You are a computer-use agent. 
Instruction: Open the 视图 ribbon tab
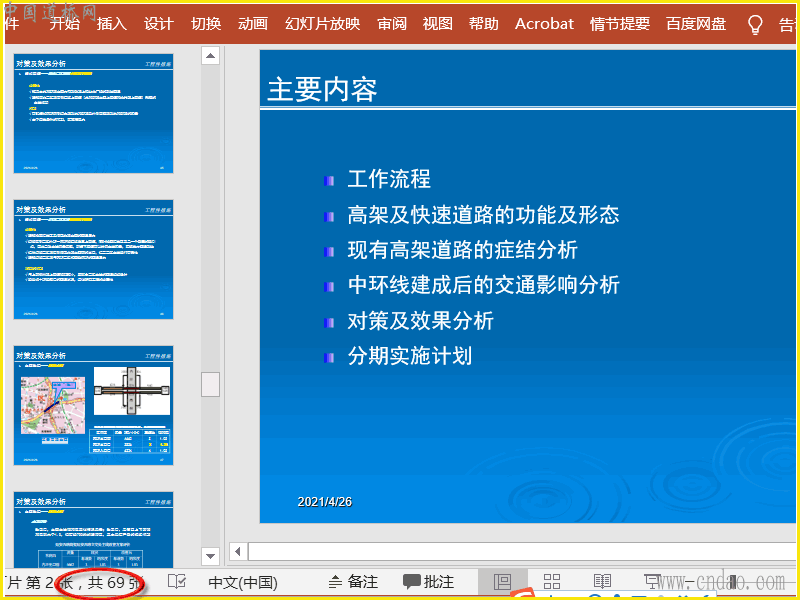(438, 23)
